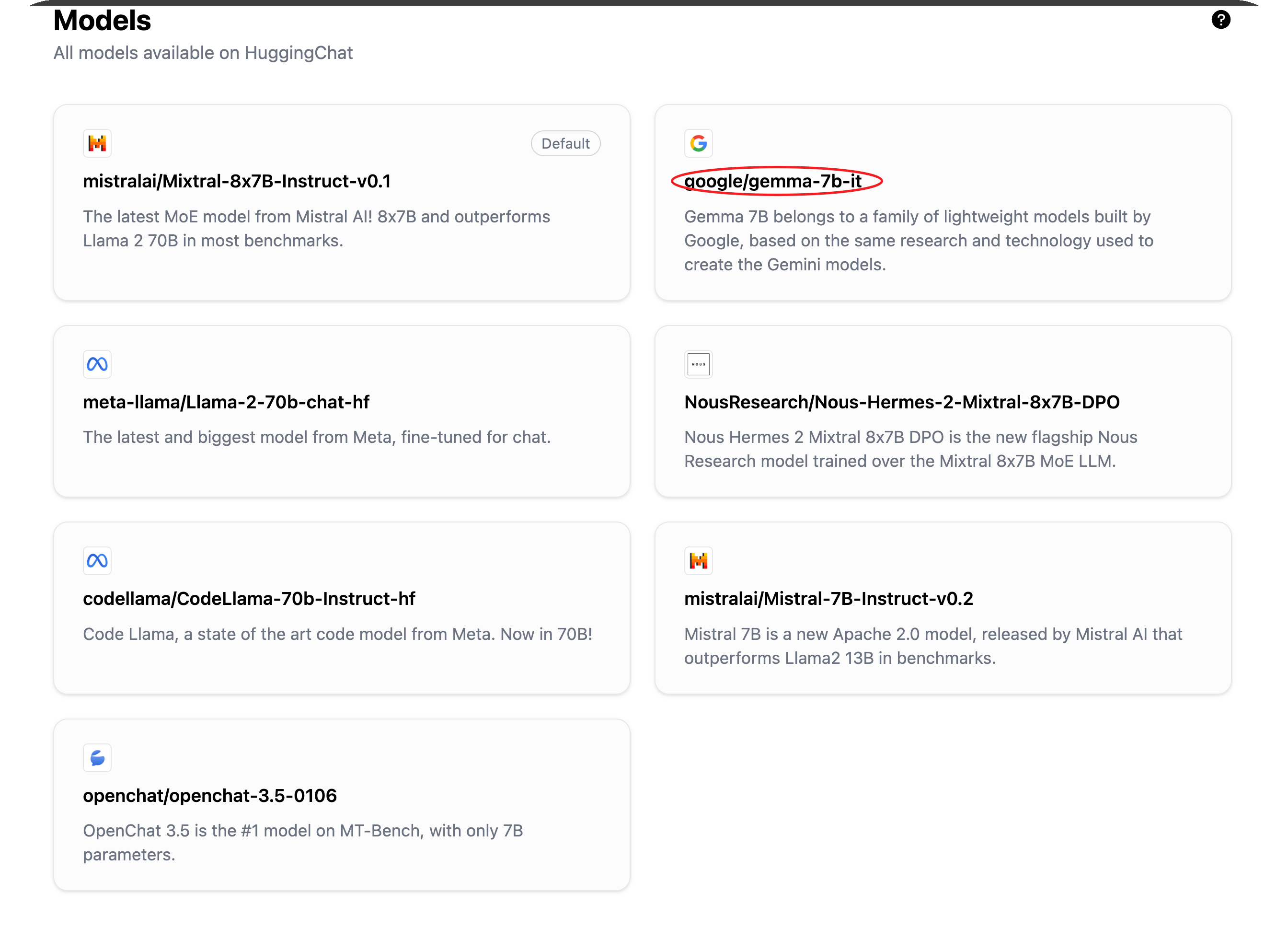Viewport: 1288px width, 928px height.
Task: Click 'All models available on HuggingChat' subtitle
Action: point(203,53)
